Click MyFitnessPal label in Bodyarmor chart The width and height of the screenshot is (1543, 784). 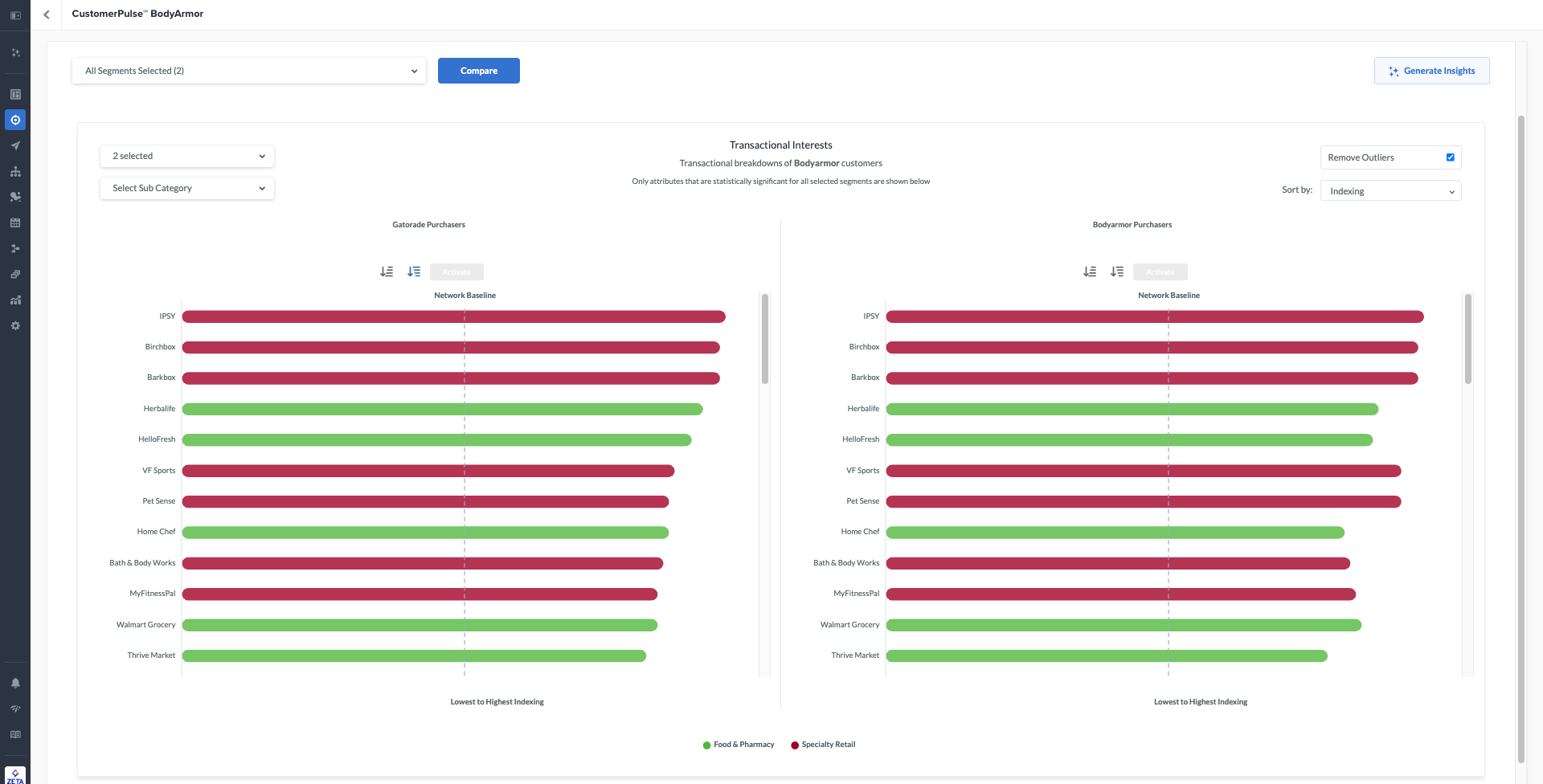point(857,594)
